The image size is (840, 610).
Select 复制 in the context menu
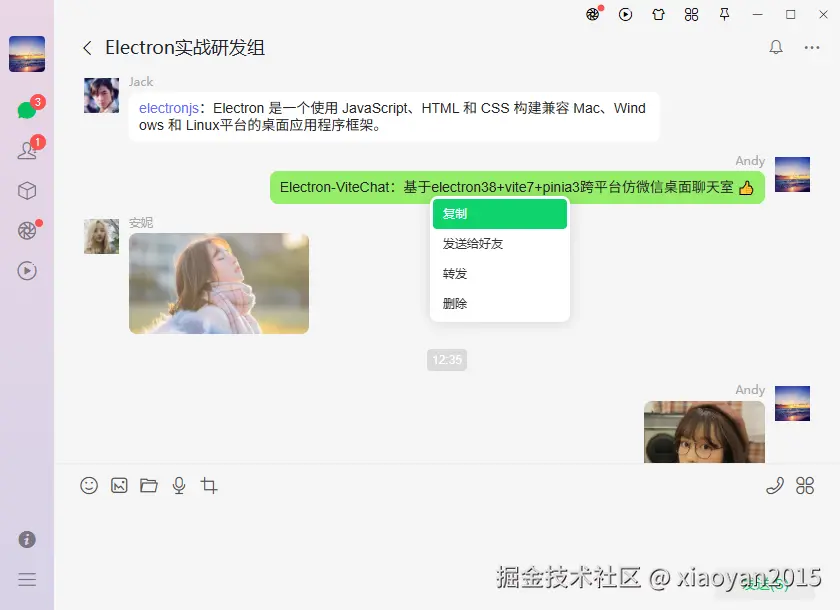pyautogui.click(x=499, y=213)
